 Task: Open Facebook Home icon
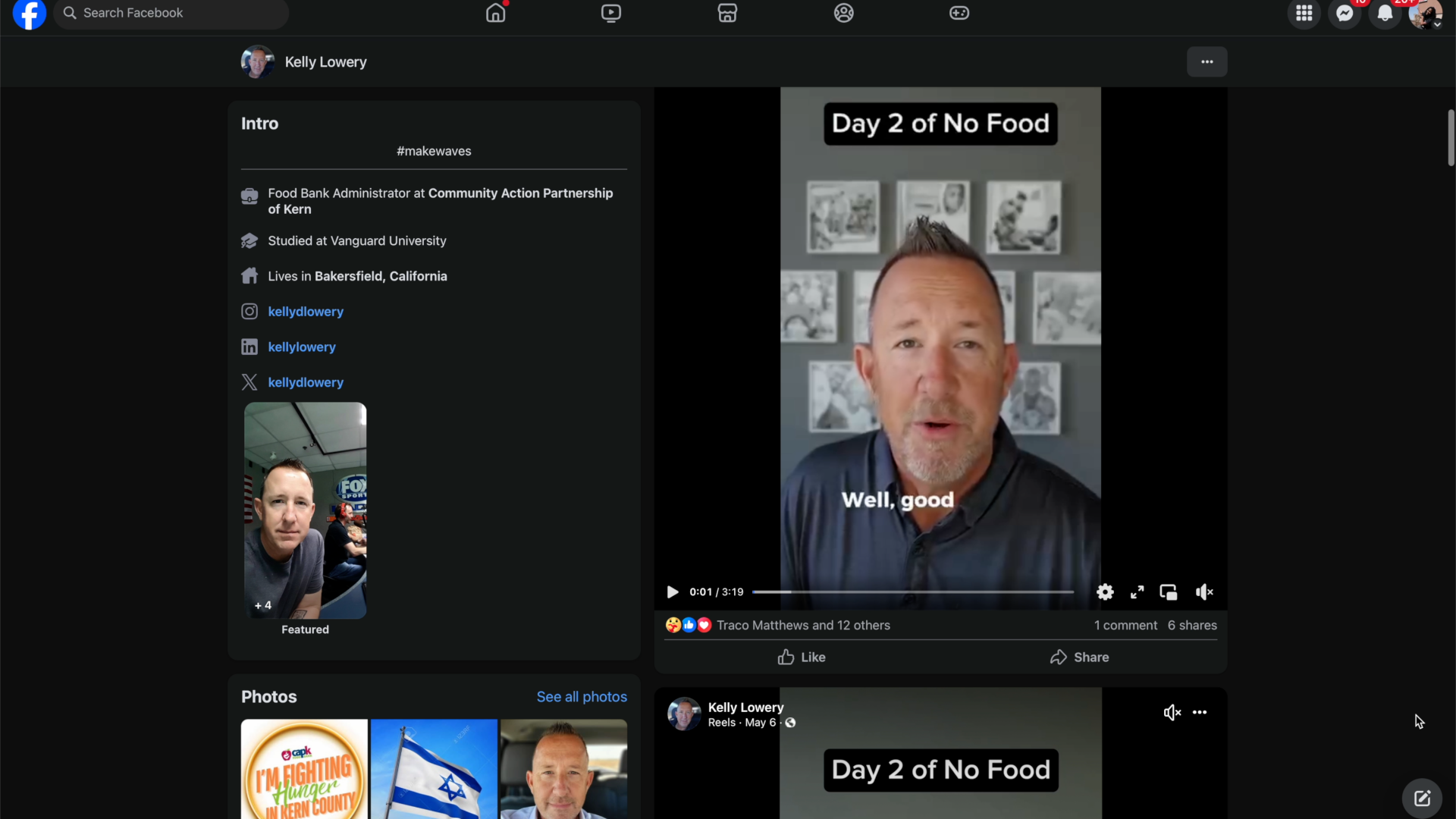(x=495, y=13)
